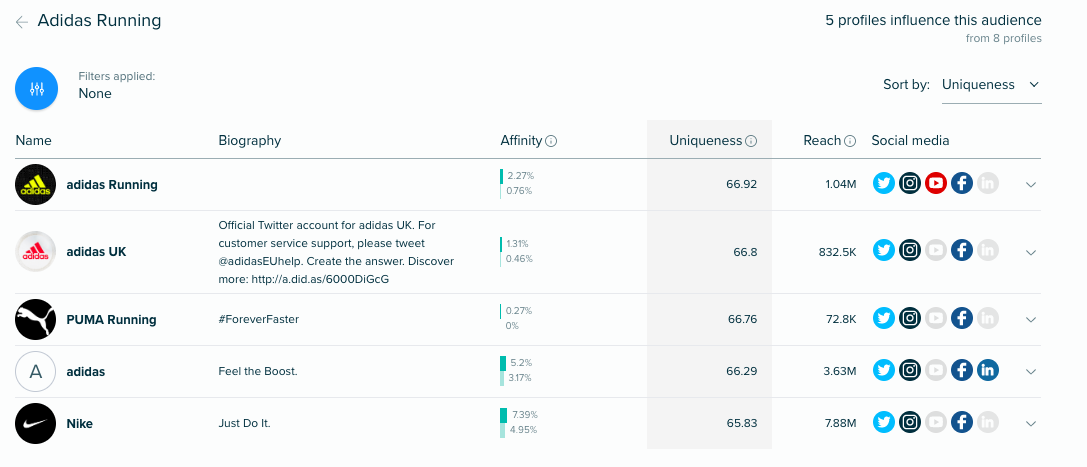Image resolution: width=1087 pixels, height=467 pixels.
Task: Expand the adidas Running row chevron
Action: click(1031, 184)
